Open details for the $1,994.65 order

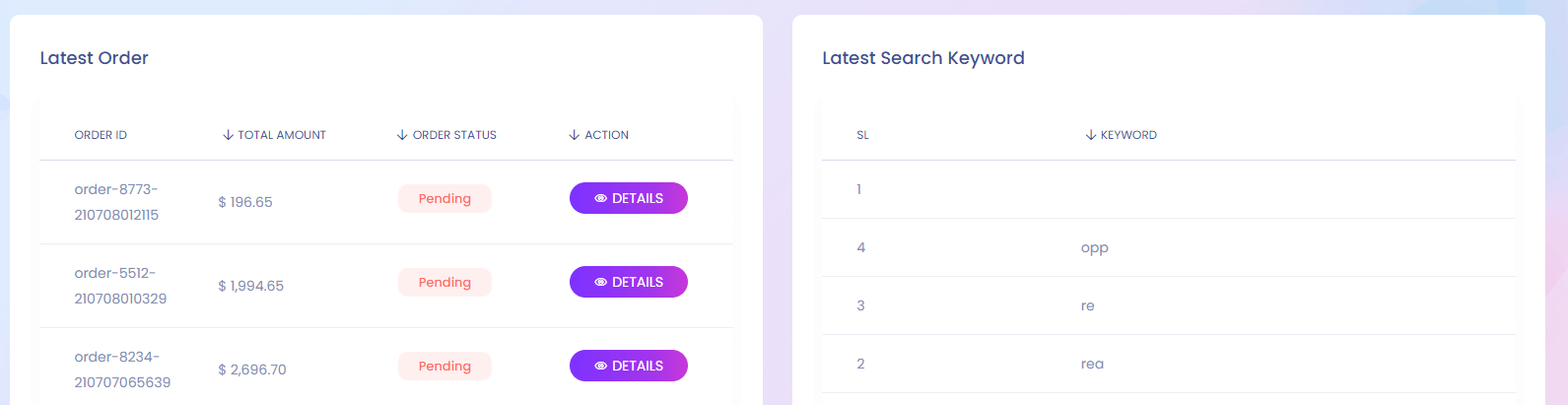click(629, 282)
